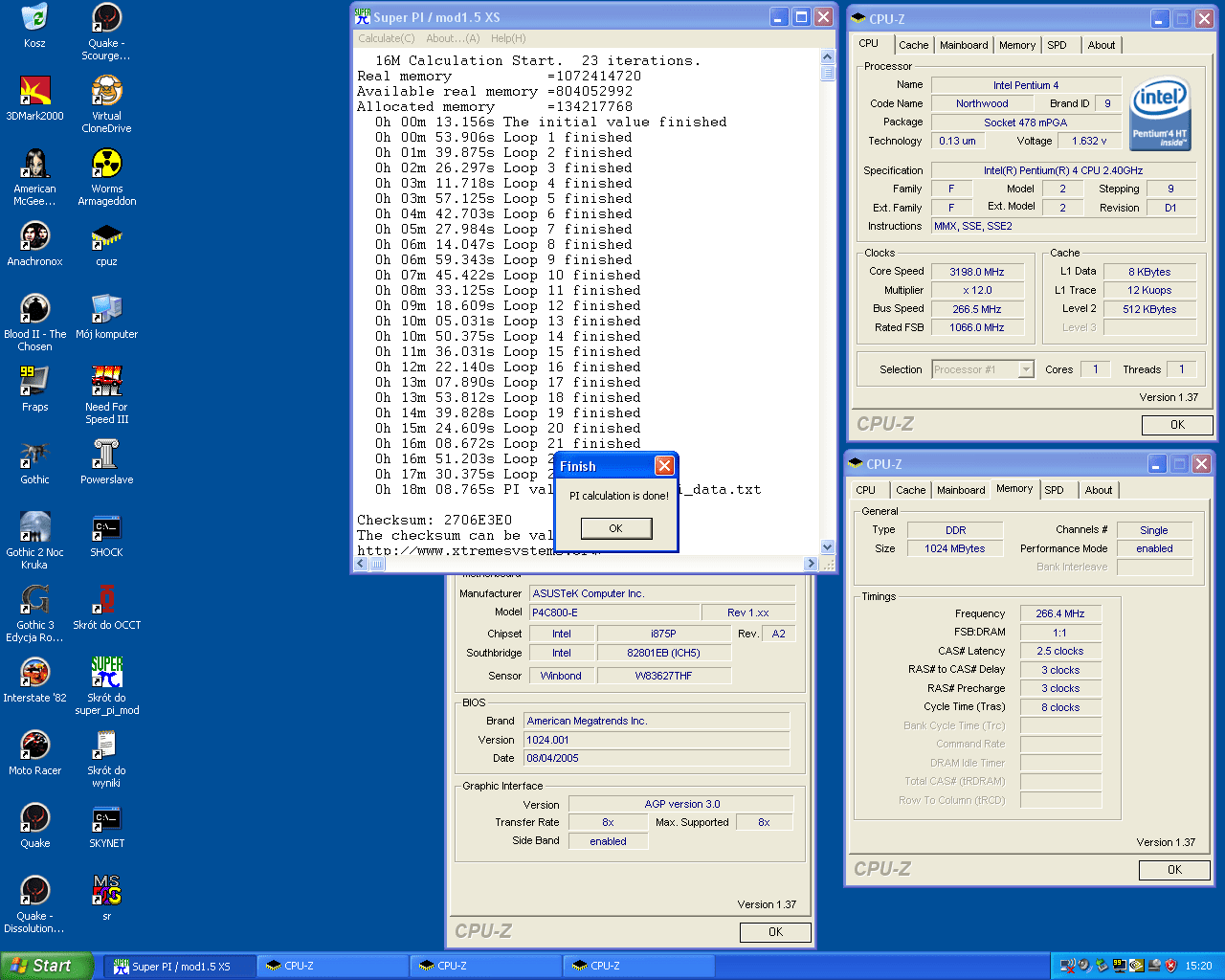Open Help menu in Super PI
The width and height of the screenshot is (1225, 980).
pyautogui.click(x=508, y=38)
